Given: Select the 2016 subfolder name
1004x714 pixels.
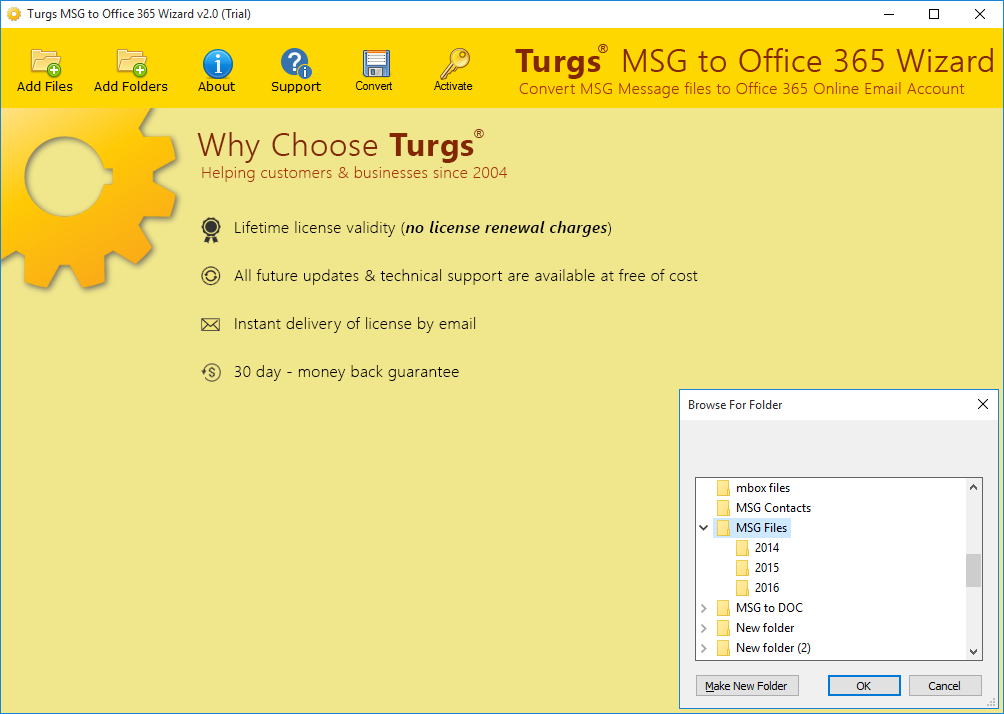Looking at the screenshot, I should coord(766,588).
